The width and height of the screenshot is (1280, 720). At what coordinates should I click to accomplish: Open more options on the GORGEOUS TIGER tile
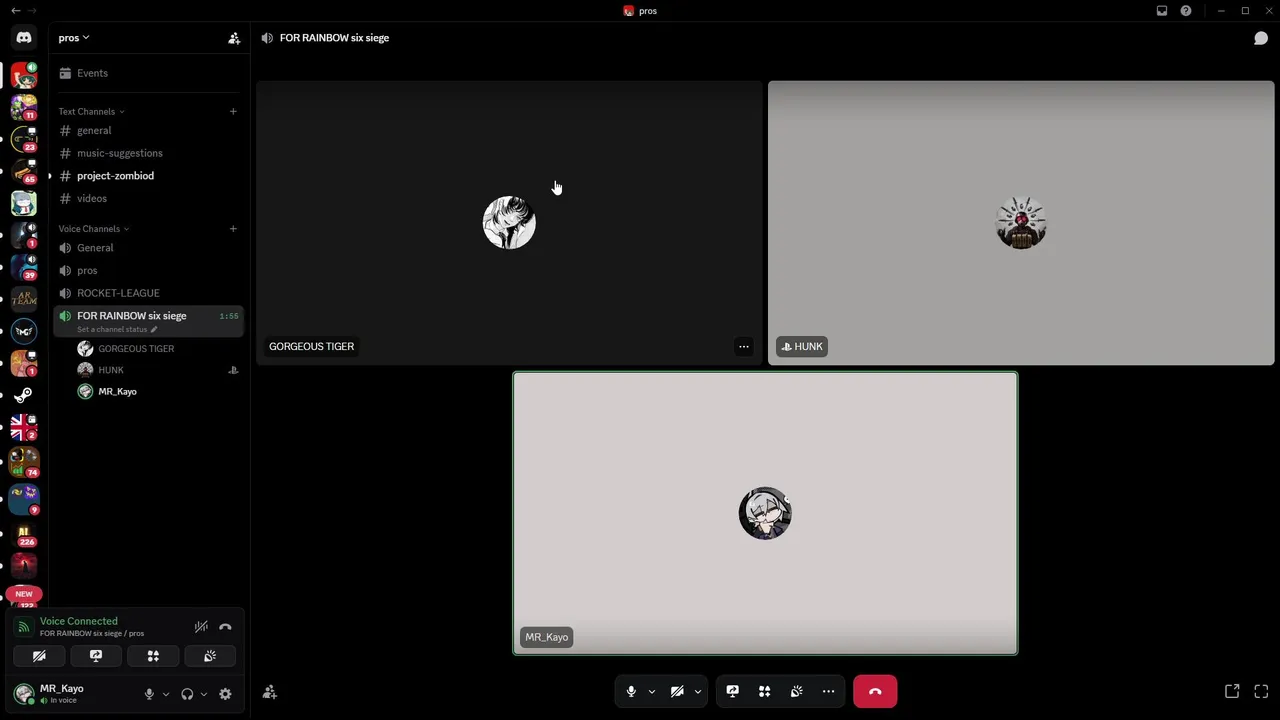[743, 346]
